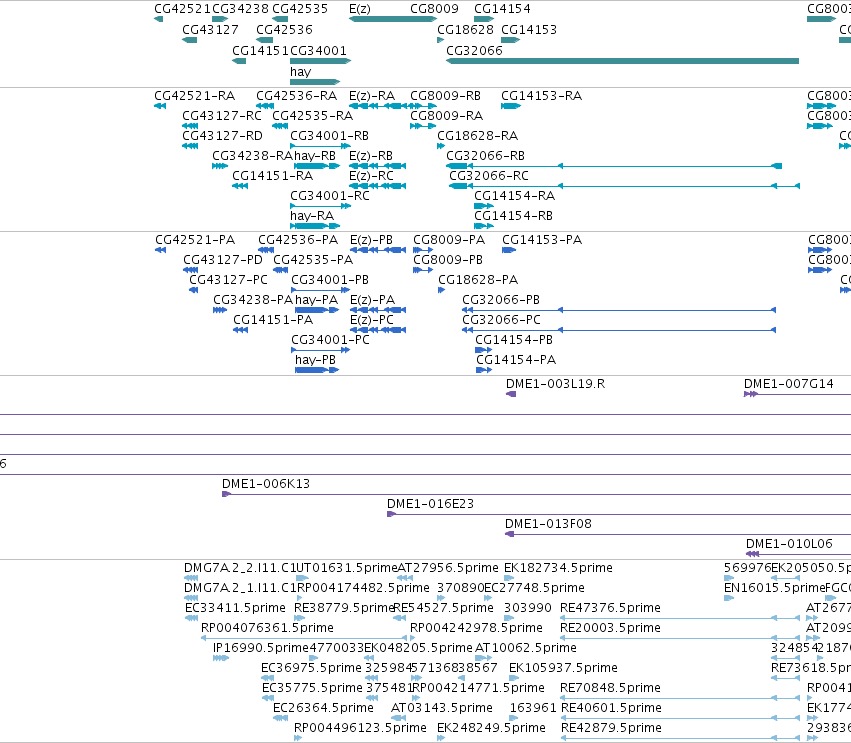Select EST EC33411.5prime

235,608
